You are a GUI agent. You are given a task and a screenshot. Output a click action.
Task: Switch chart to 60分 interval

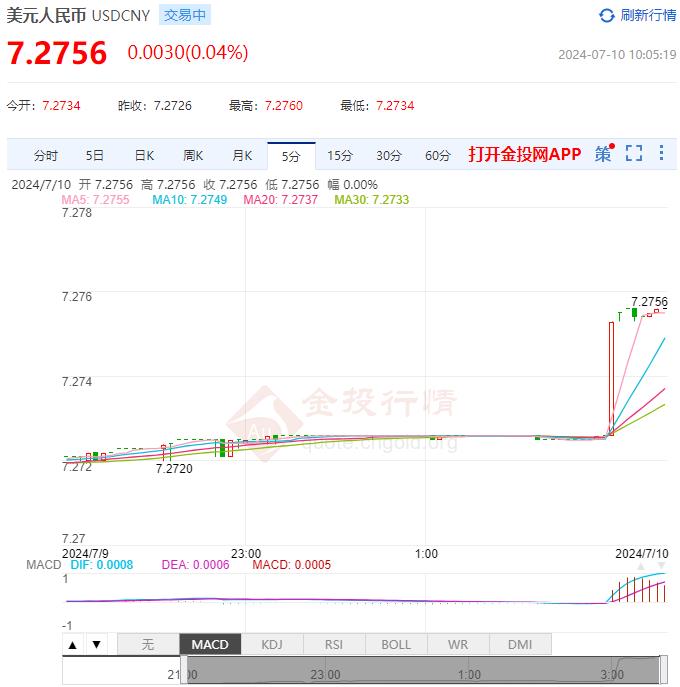[x=438, y=155]
